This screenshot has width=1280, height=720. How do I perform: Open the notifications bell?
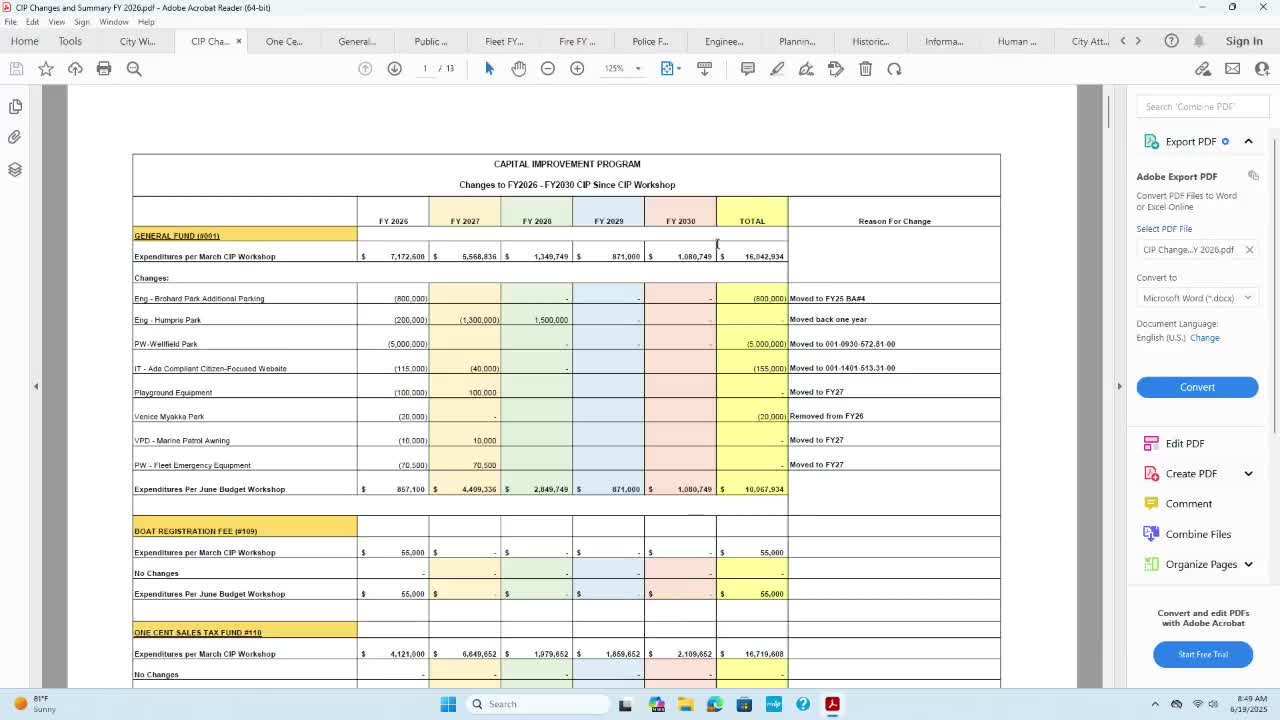click(1199, 41)
